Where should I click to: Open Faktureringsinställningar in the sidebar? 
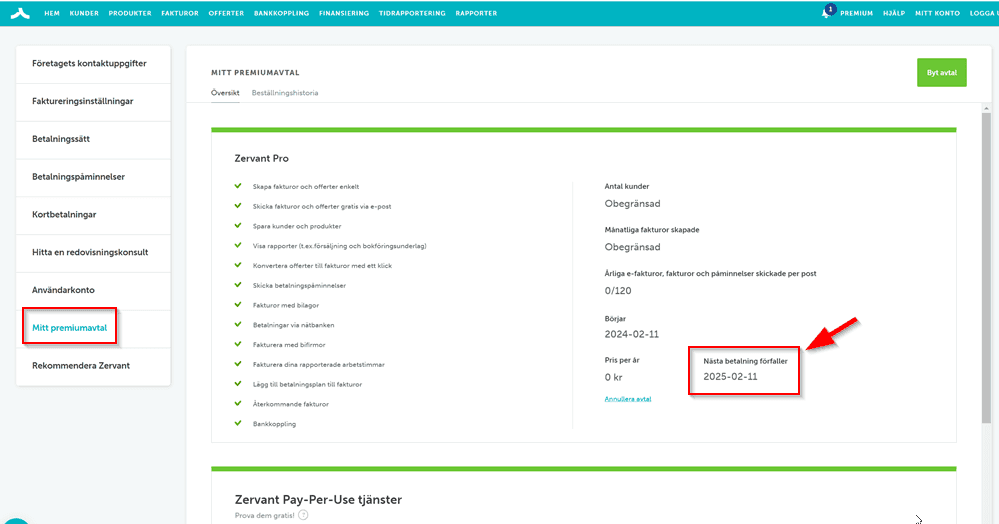pyautogui.click(x=83, y=101)
